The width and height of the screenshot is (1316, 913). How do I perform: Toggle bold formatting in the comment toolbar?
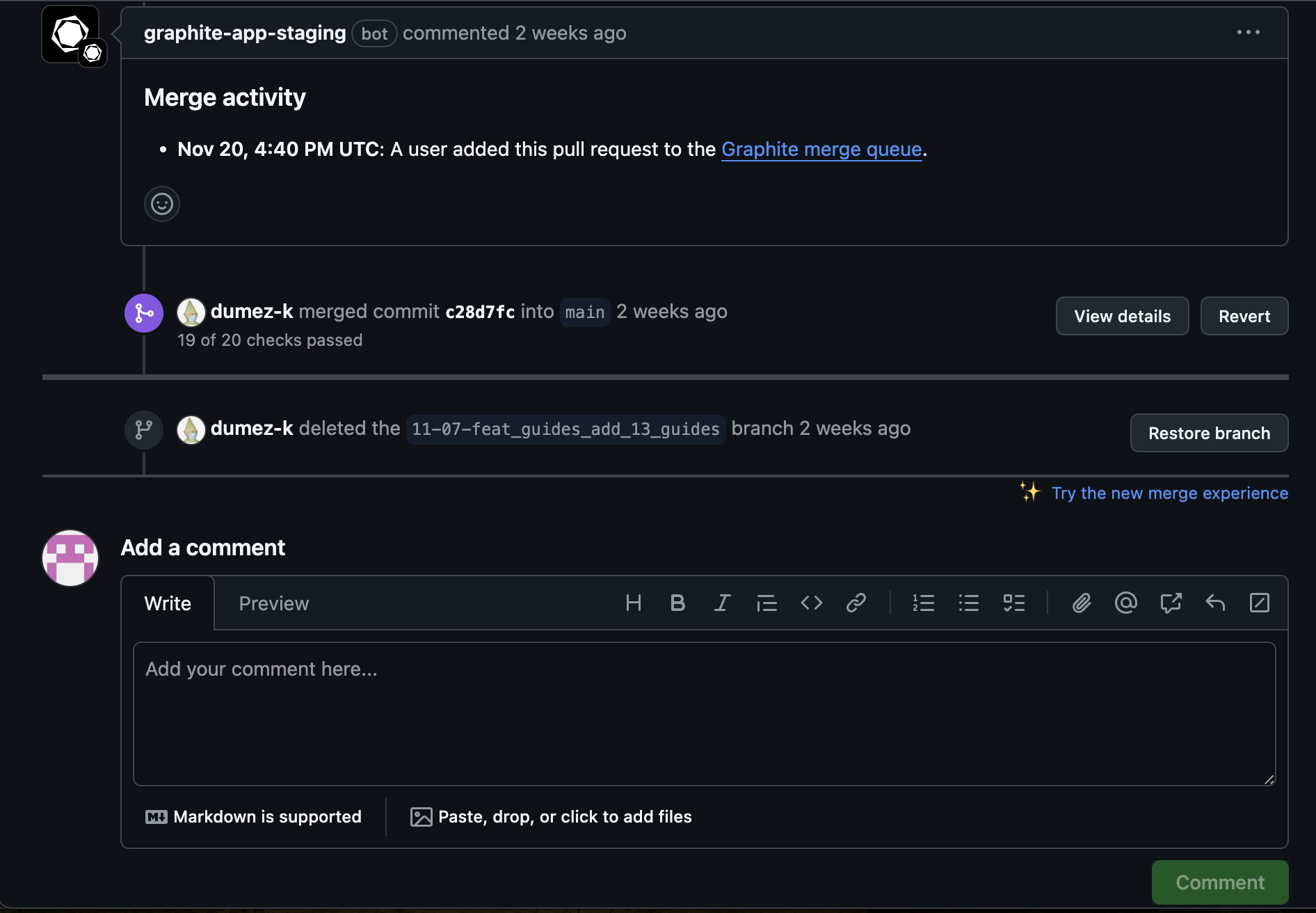[677, 603]
